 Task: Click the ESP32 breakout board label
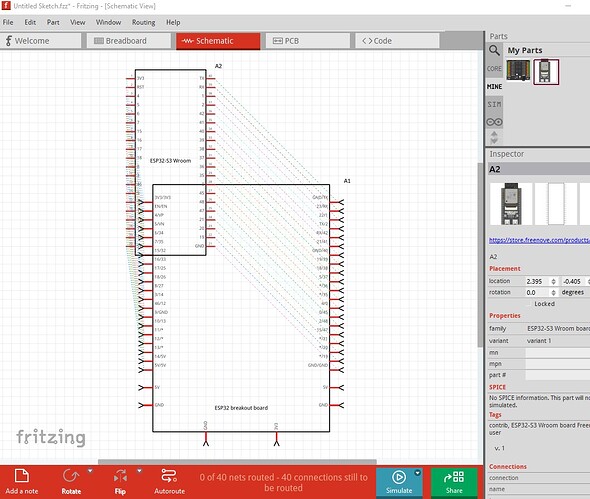[x=241, y=408]
